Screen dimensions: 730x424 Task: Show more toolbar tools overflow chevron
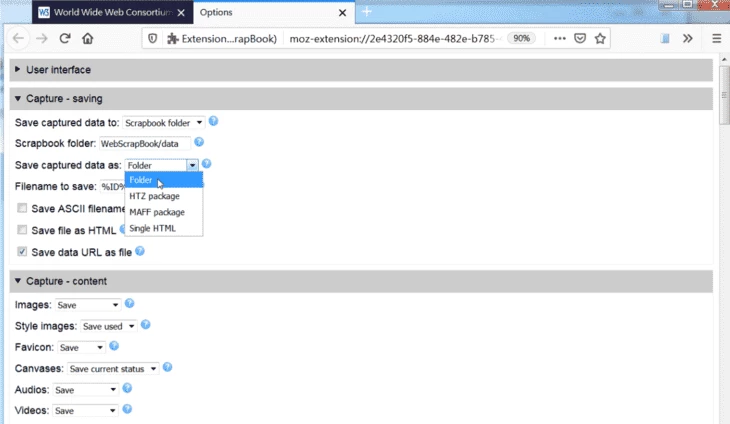688,39
